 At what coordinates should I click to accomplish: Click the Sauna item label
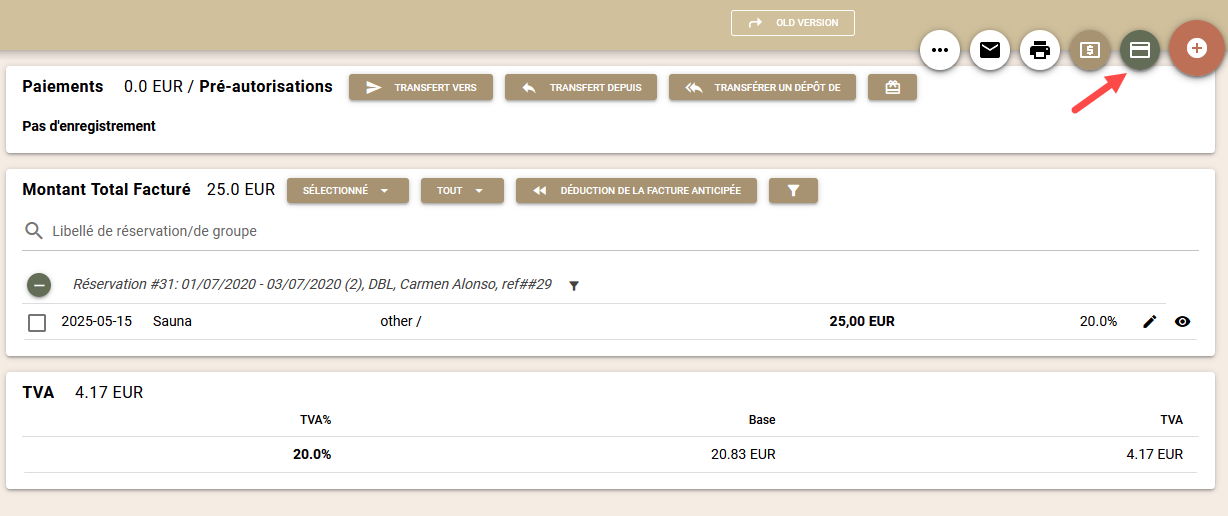click(x=172, y=321)
